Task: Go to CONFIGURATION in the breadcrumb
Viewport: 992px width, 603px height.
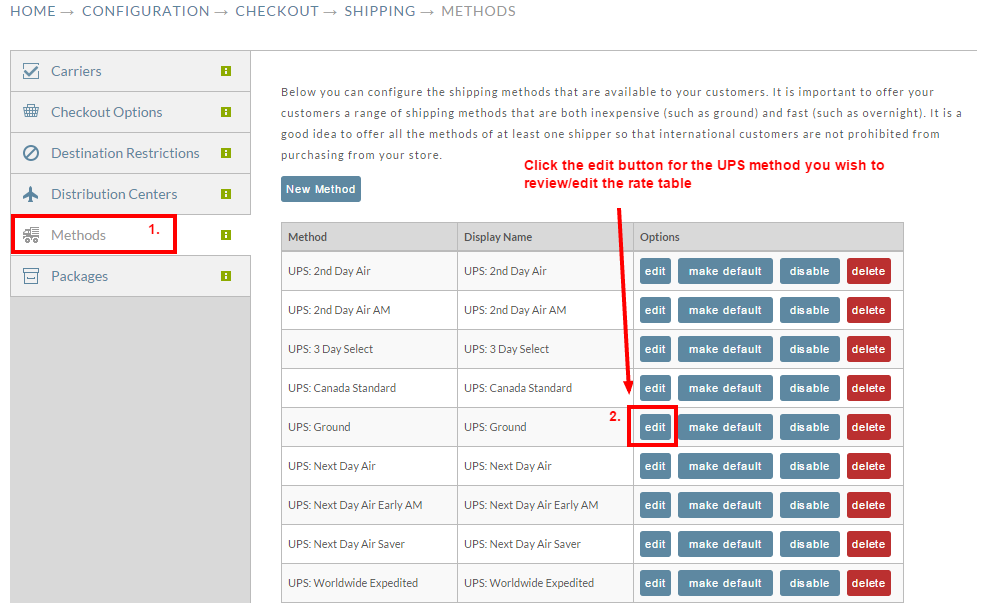Action: [146, 11]
